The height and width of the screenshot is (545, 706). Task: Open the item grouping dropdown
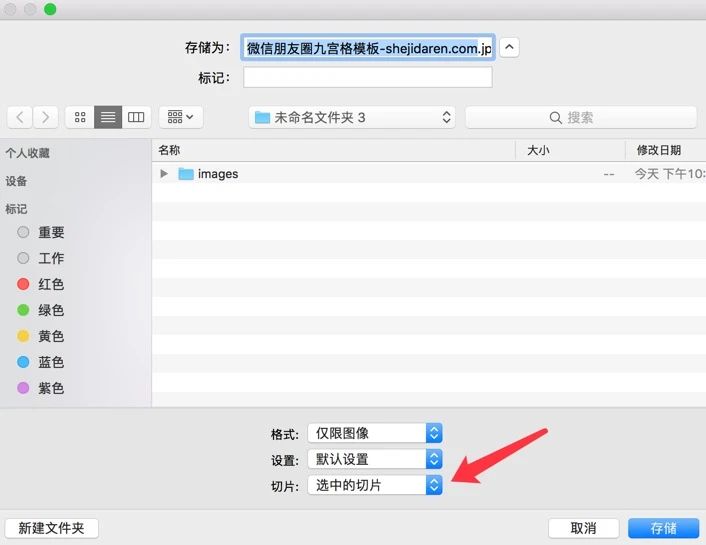(x=181, y=118)
